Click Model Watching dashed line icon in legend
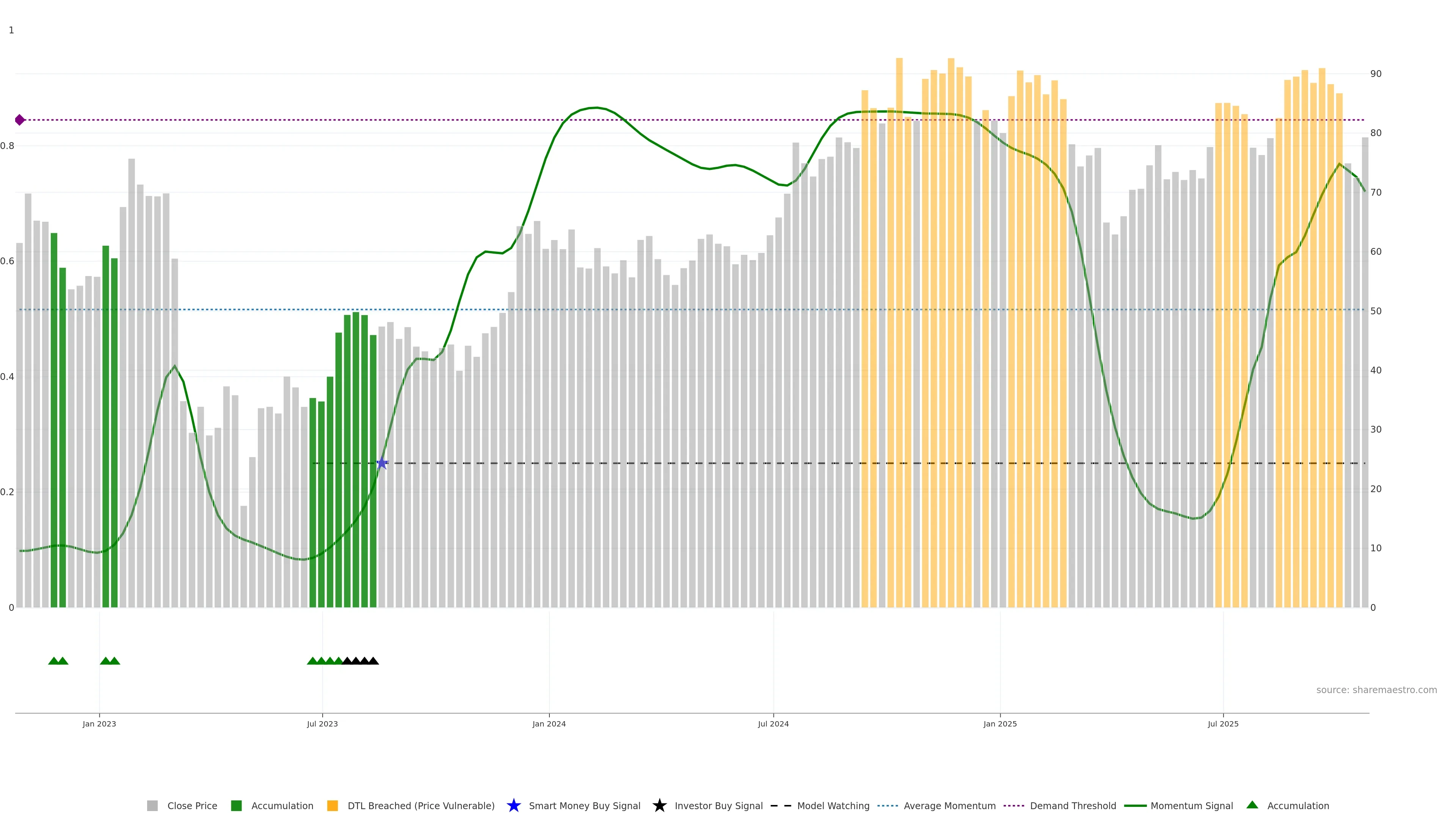The image size is (1456, 819). (x=781, y=805)
